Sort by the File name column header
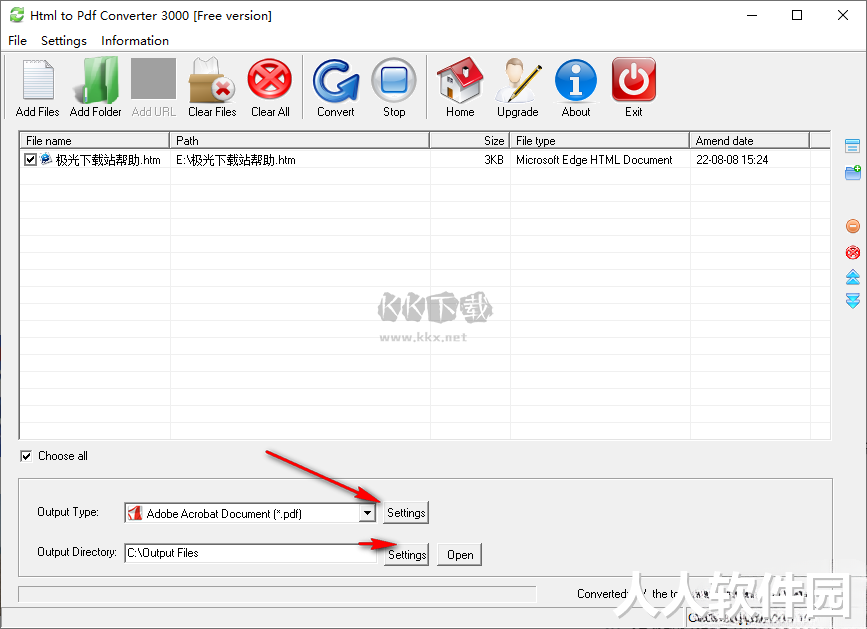The width and height of the screenshot is (867, 629). pos(95,140)
